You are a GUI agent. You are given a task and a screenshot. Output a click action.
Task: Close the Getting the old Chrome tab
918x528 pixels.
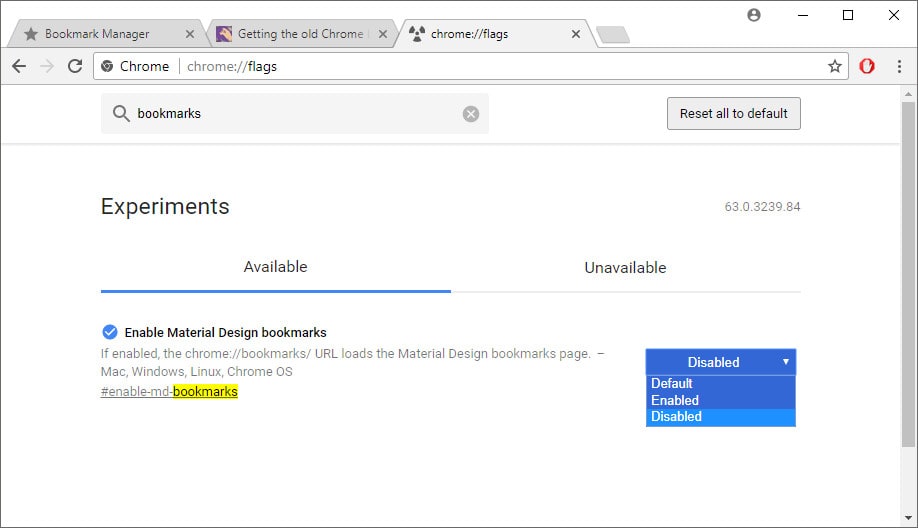[383, 34]
